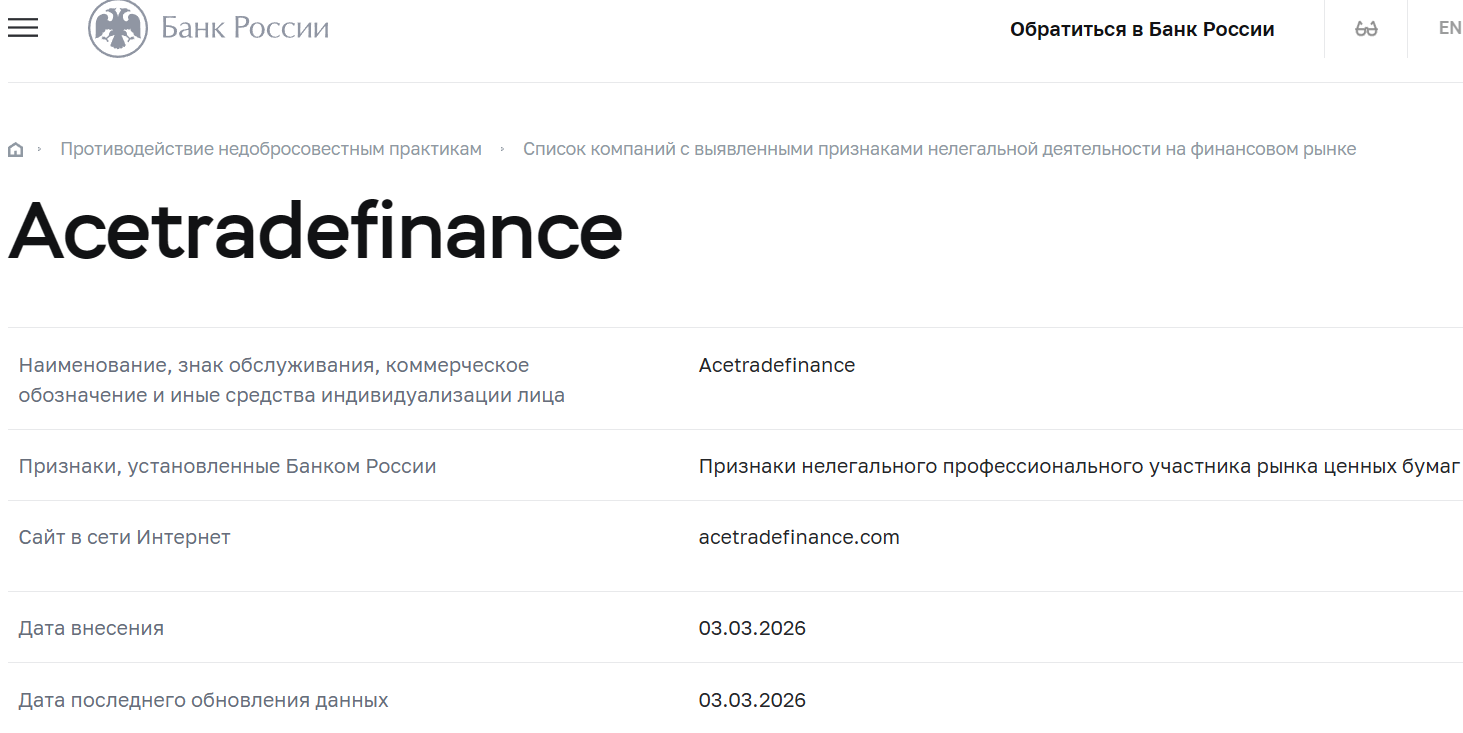Viewport: 1463px width, 733px height.
Task: Switch site language to English with EN
Action: click(x=1448, y=28)
